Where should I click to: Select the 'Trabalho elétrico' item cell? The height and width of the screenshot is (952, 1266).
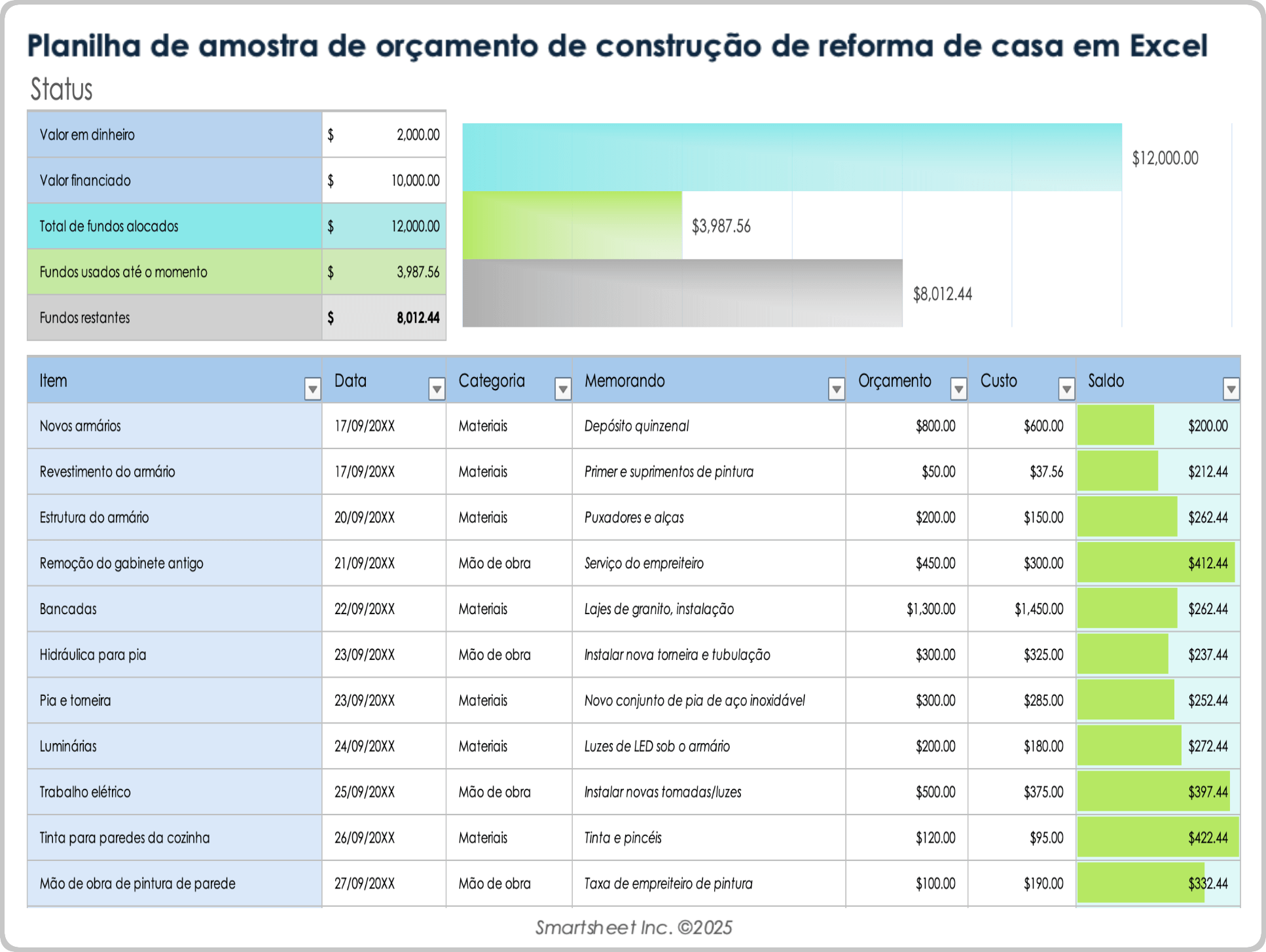pos(175,793)
